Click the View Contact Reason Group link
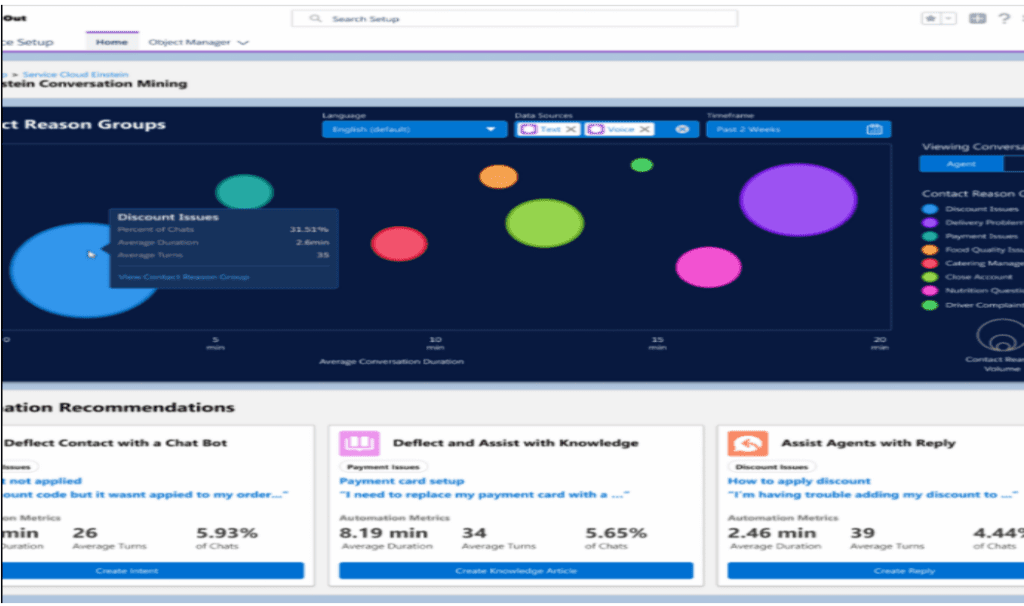The width and height of the screenshot is (1024, 606). pyautogui.click(x=183, y=276)
